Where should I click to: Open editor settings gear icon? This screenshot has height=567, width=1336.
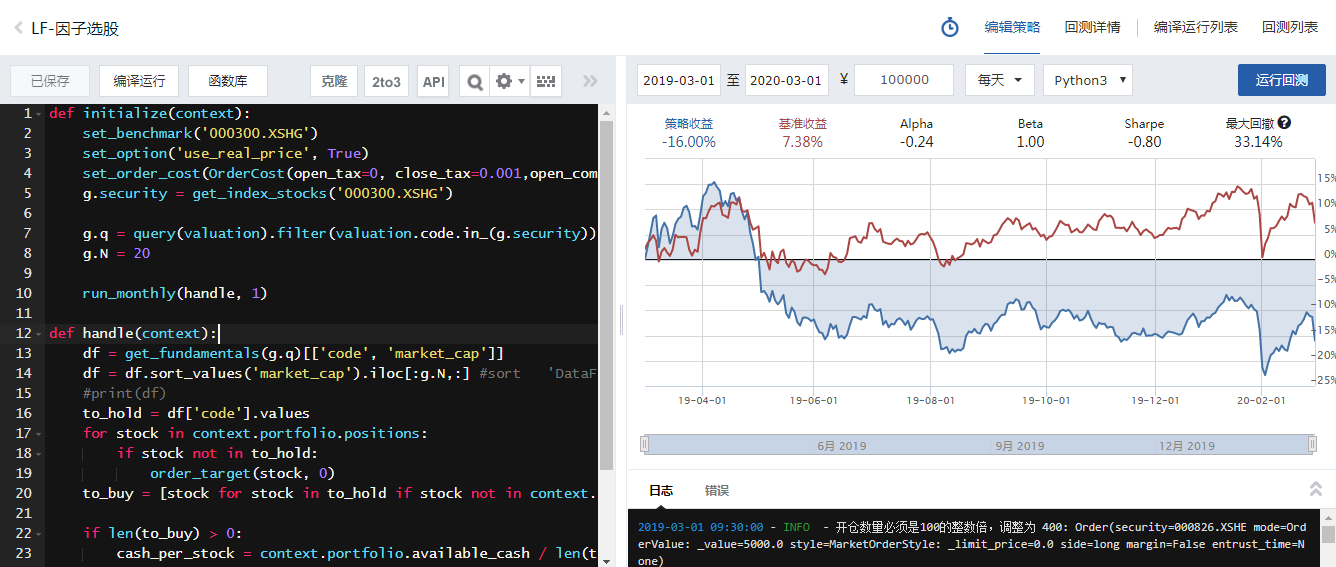[x=504, y=81]
